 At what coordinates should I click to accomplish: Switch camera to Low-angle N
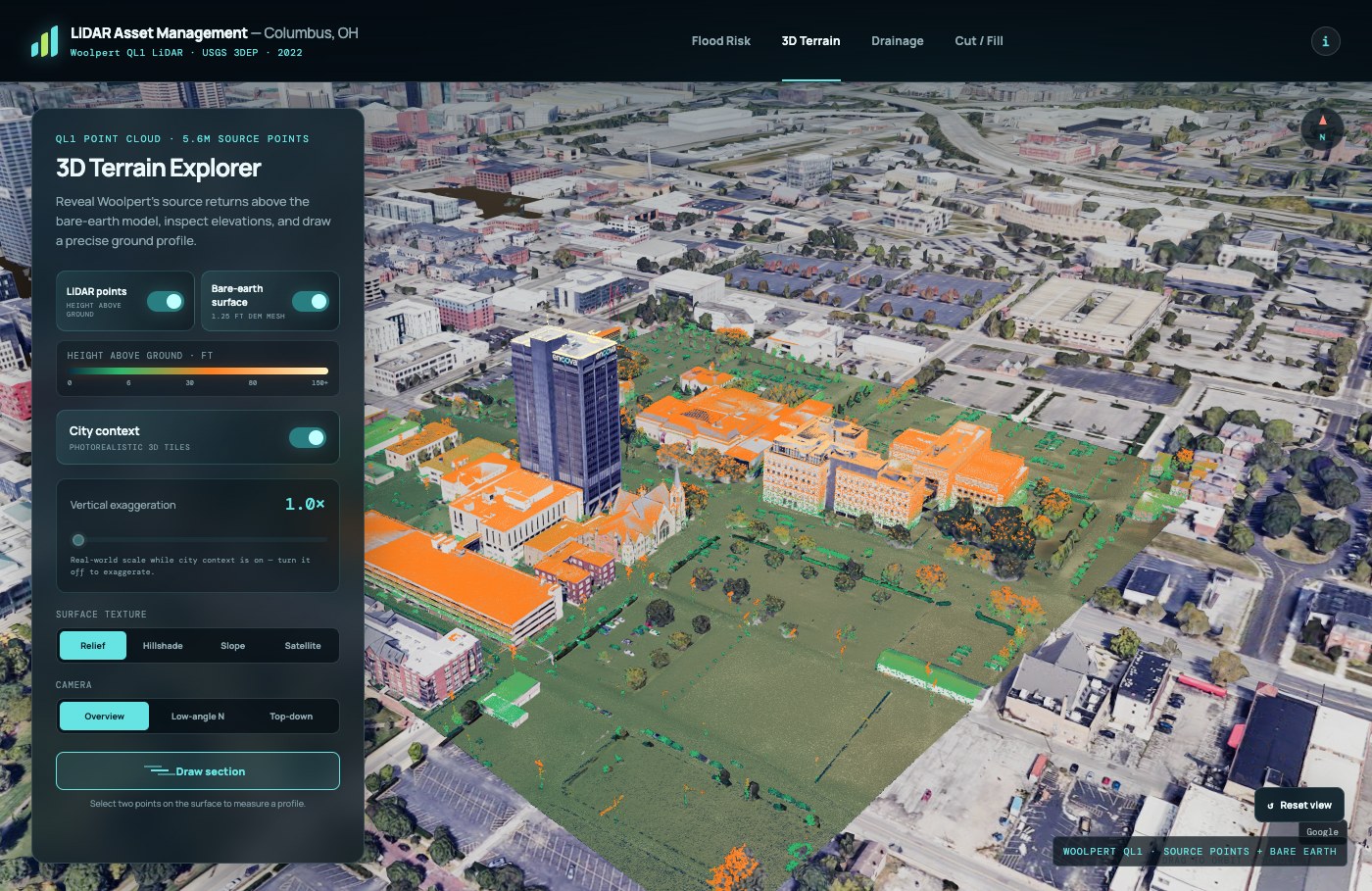pyautogui.click(x=198, y=717)
